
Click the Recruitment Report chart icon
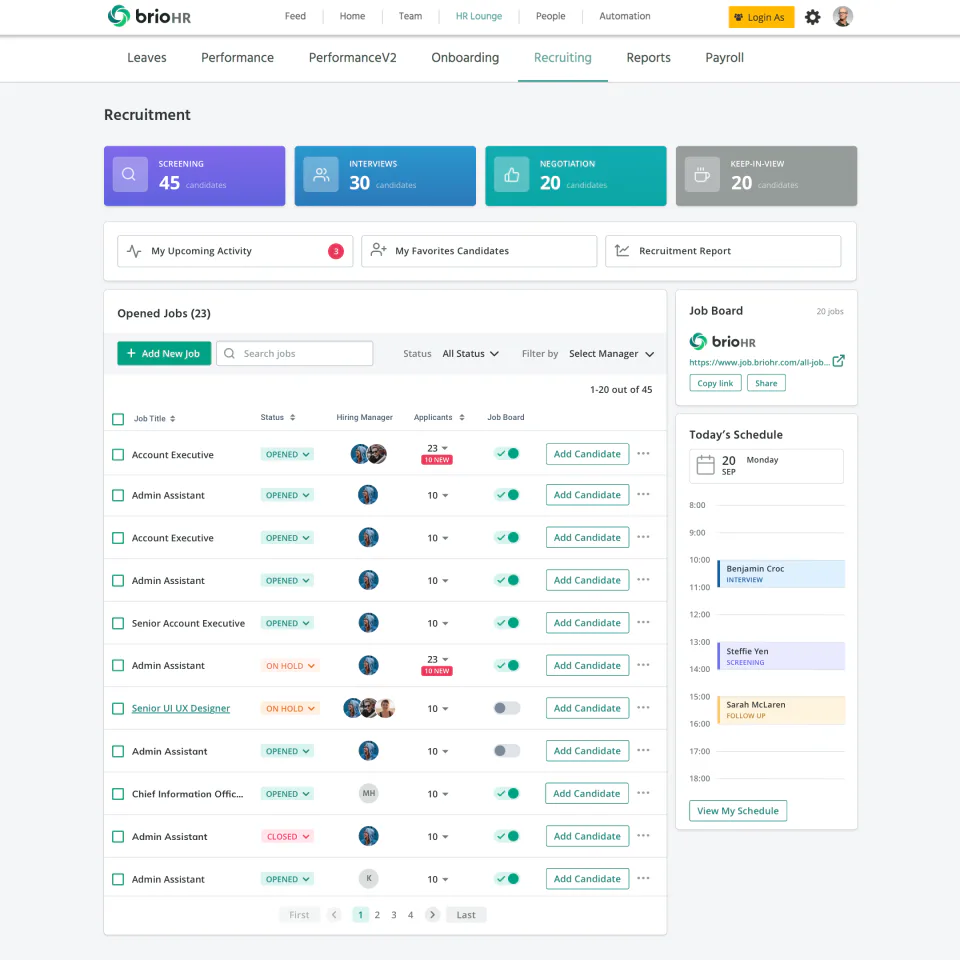(x=622, y=251)
